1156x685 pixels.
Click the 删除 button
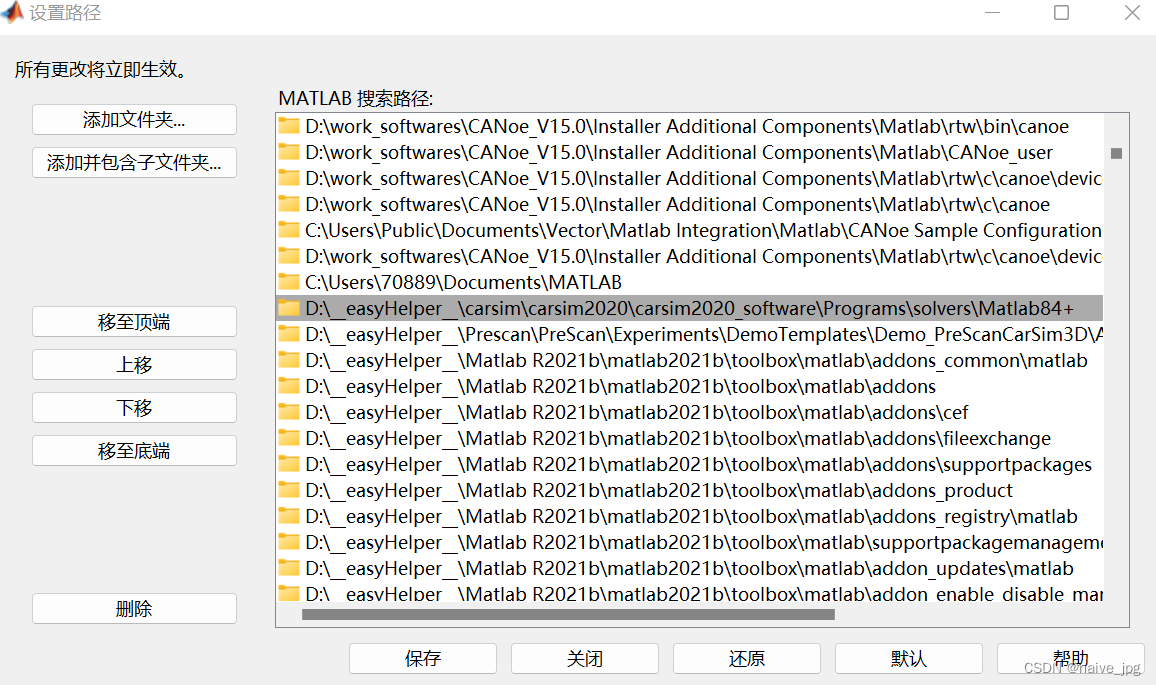pyautogui.click(x=134, y=608)
